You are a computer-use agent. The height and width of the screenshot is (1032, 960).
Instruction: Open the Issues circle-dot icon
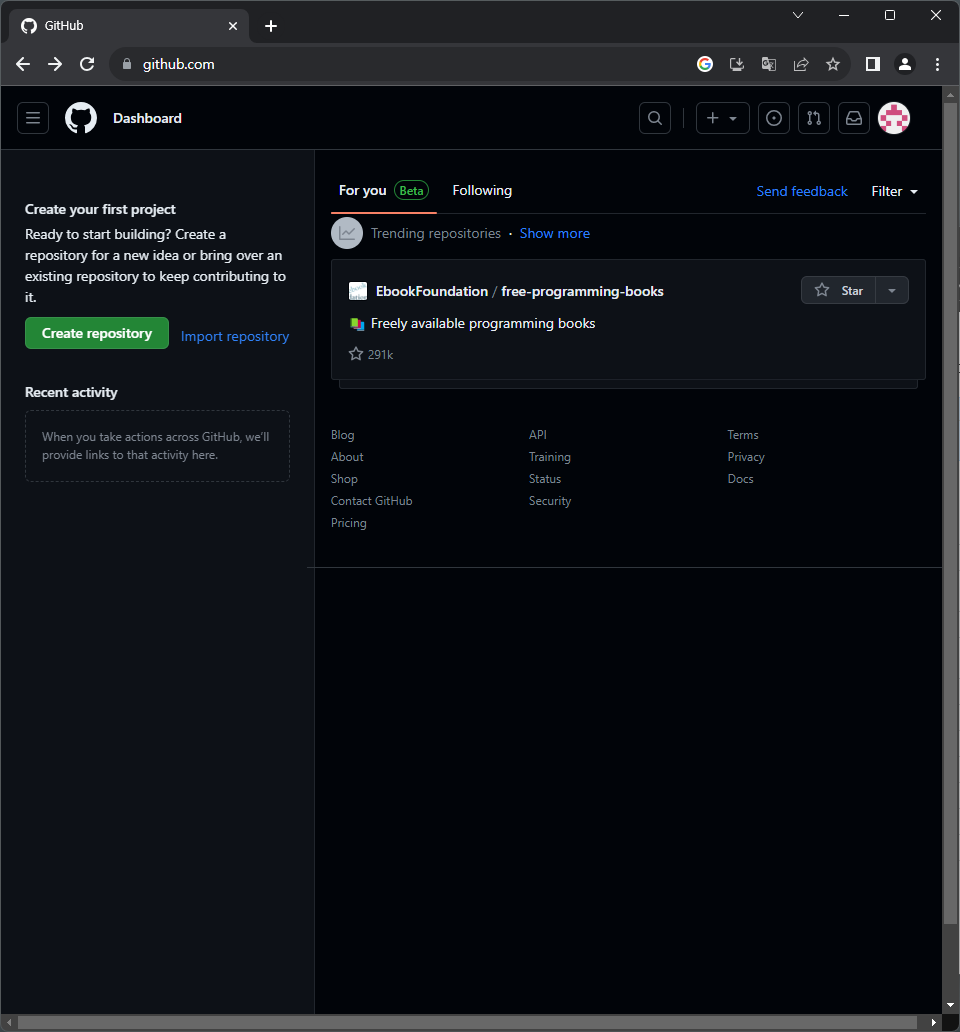tap(774, 118)
